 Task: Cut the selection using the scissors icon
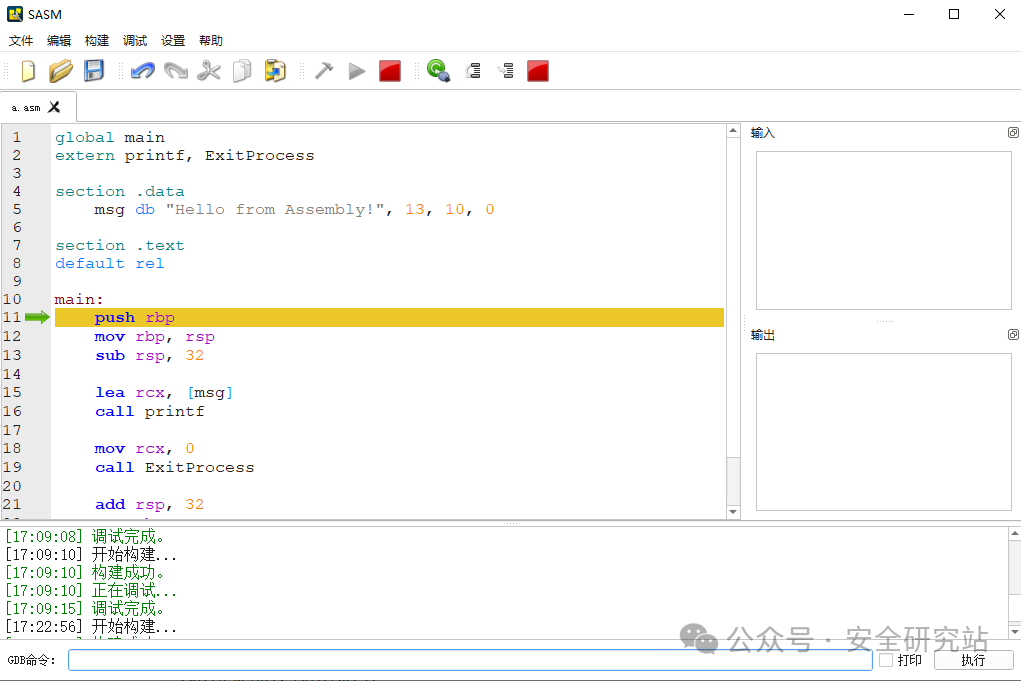tap(209, 71)
